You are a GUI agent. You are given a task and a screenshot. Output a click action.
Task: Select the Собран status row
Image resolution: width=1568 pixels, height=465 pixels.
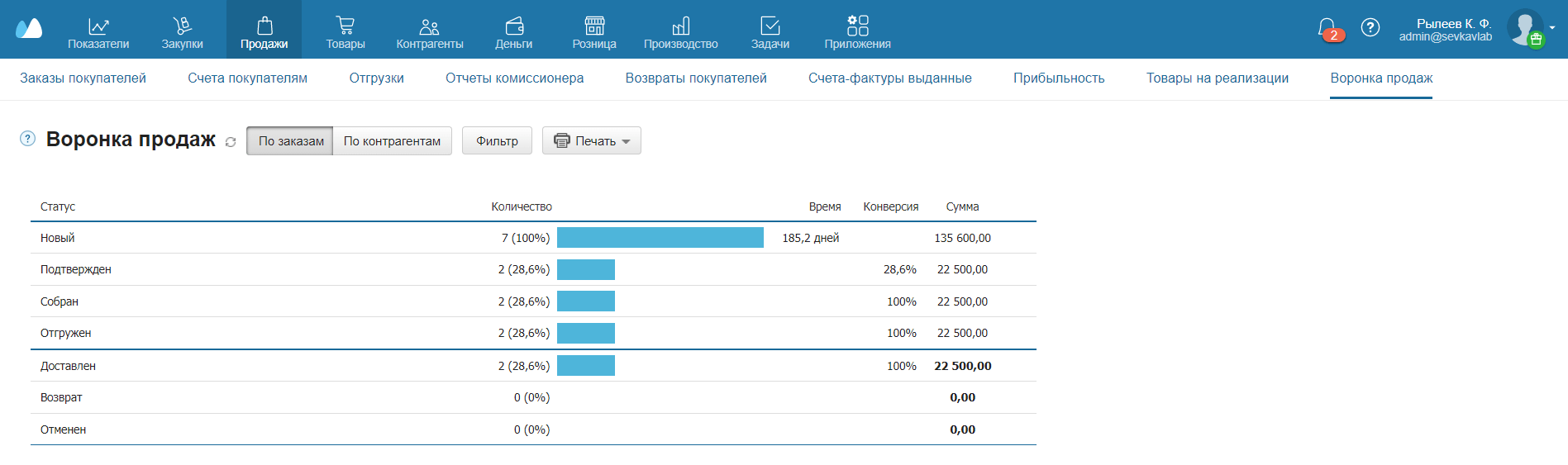click(533, 301)
